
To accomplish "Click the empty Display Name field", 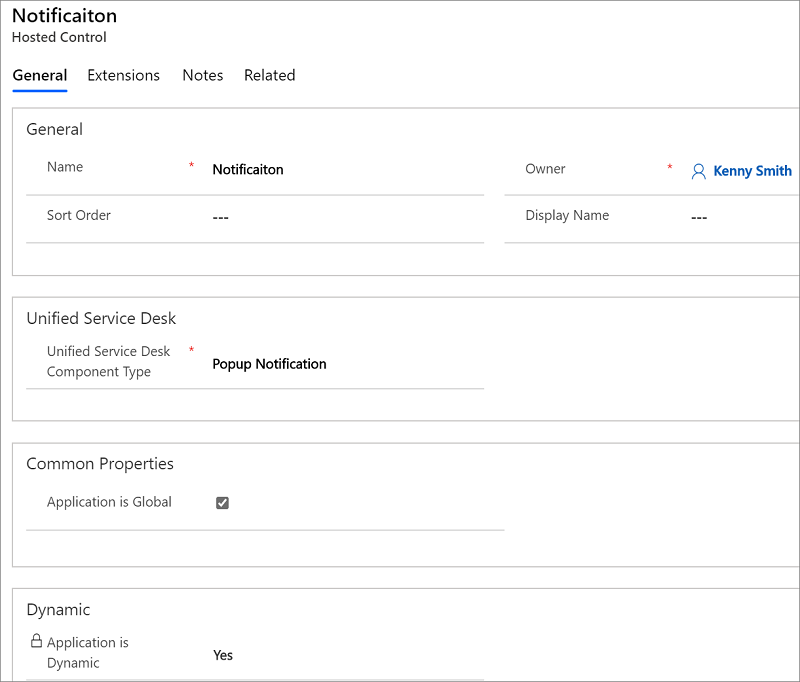I will click(699, 218).
